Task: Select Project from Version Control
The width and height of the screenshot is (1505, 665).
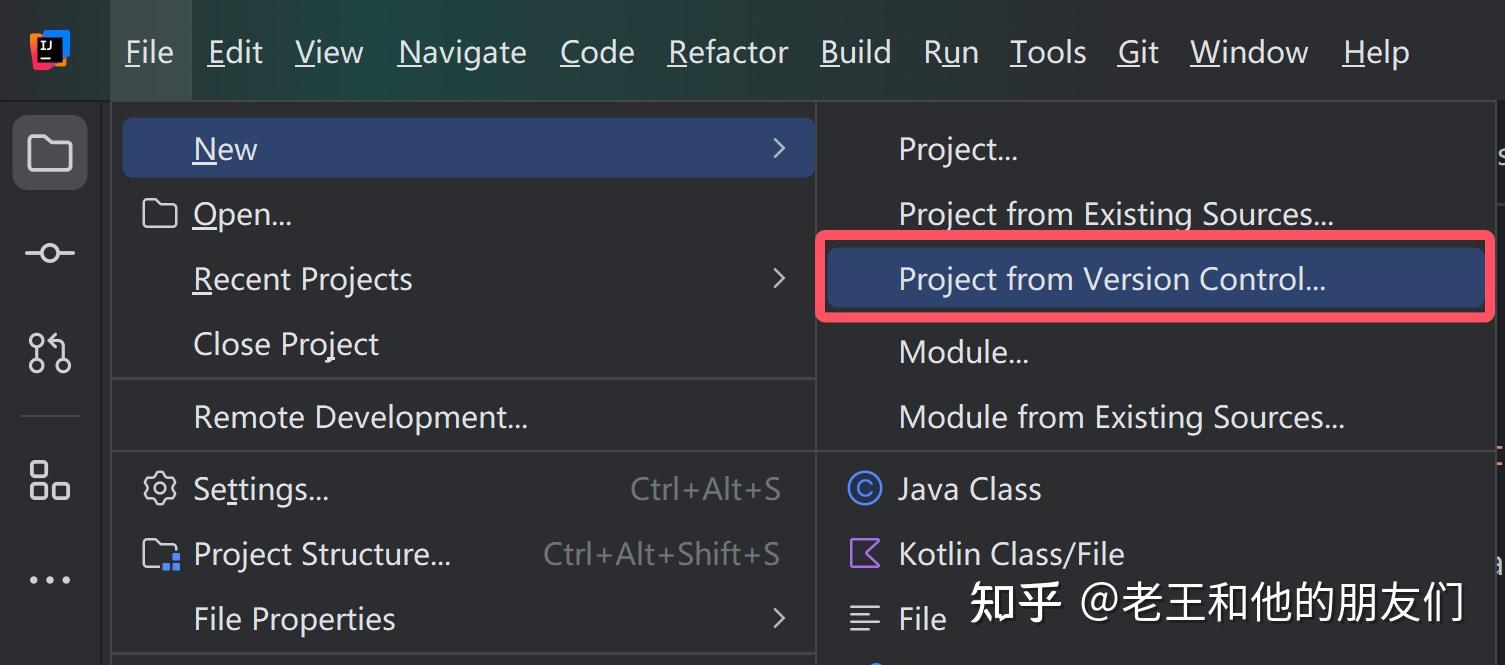Action: click(1111, 279)
